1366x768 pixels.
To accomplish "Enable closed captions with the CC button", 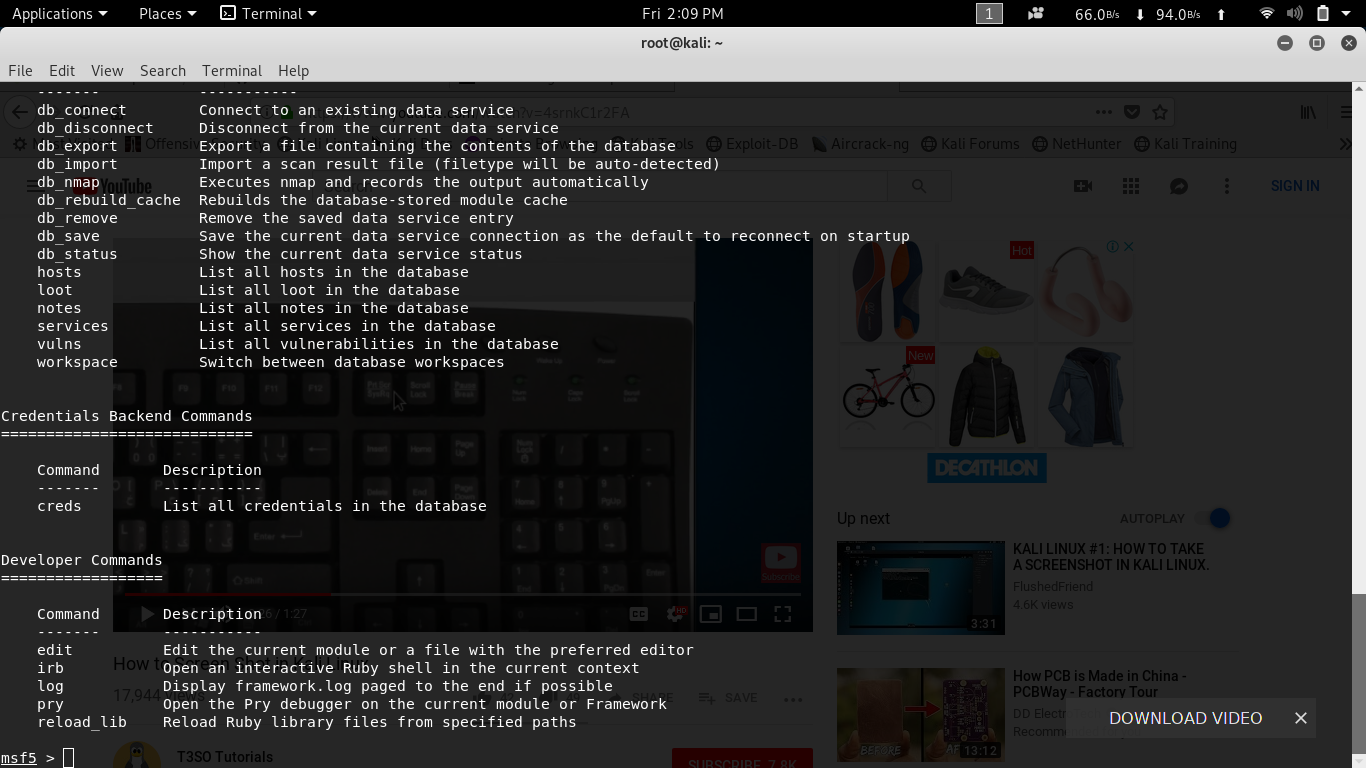I will [637, 614].
